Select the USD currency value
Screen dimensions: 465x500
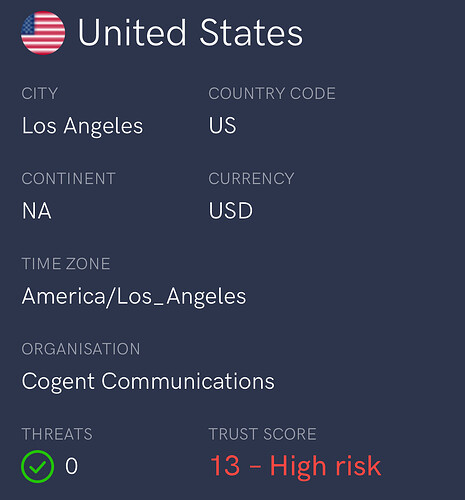231,211
